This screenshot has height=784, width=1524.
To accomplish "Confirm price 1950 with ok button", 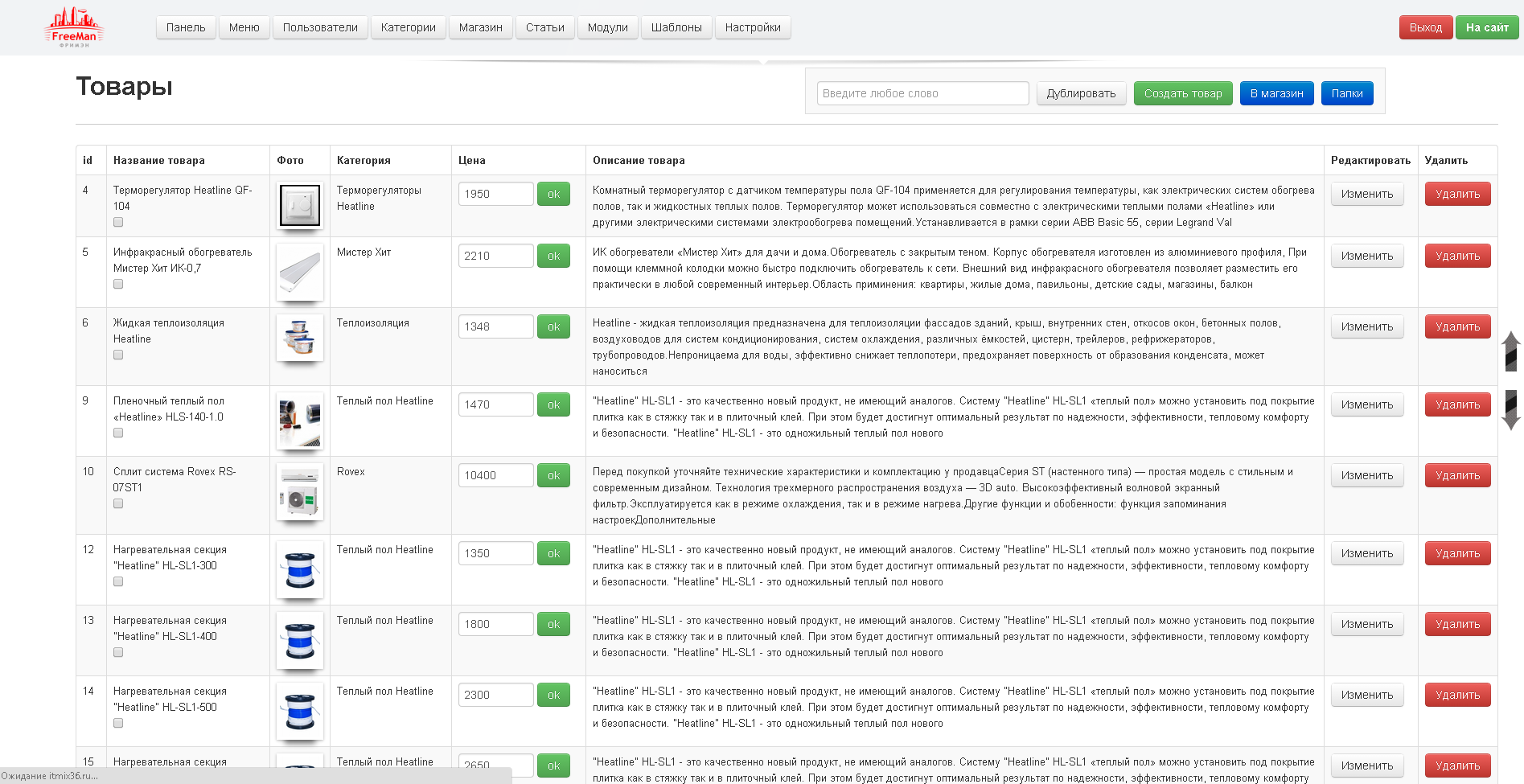I will 553,194.
